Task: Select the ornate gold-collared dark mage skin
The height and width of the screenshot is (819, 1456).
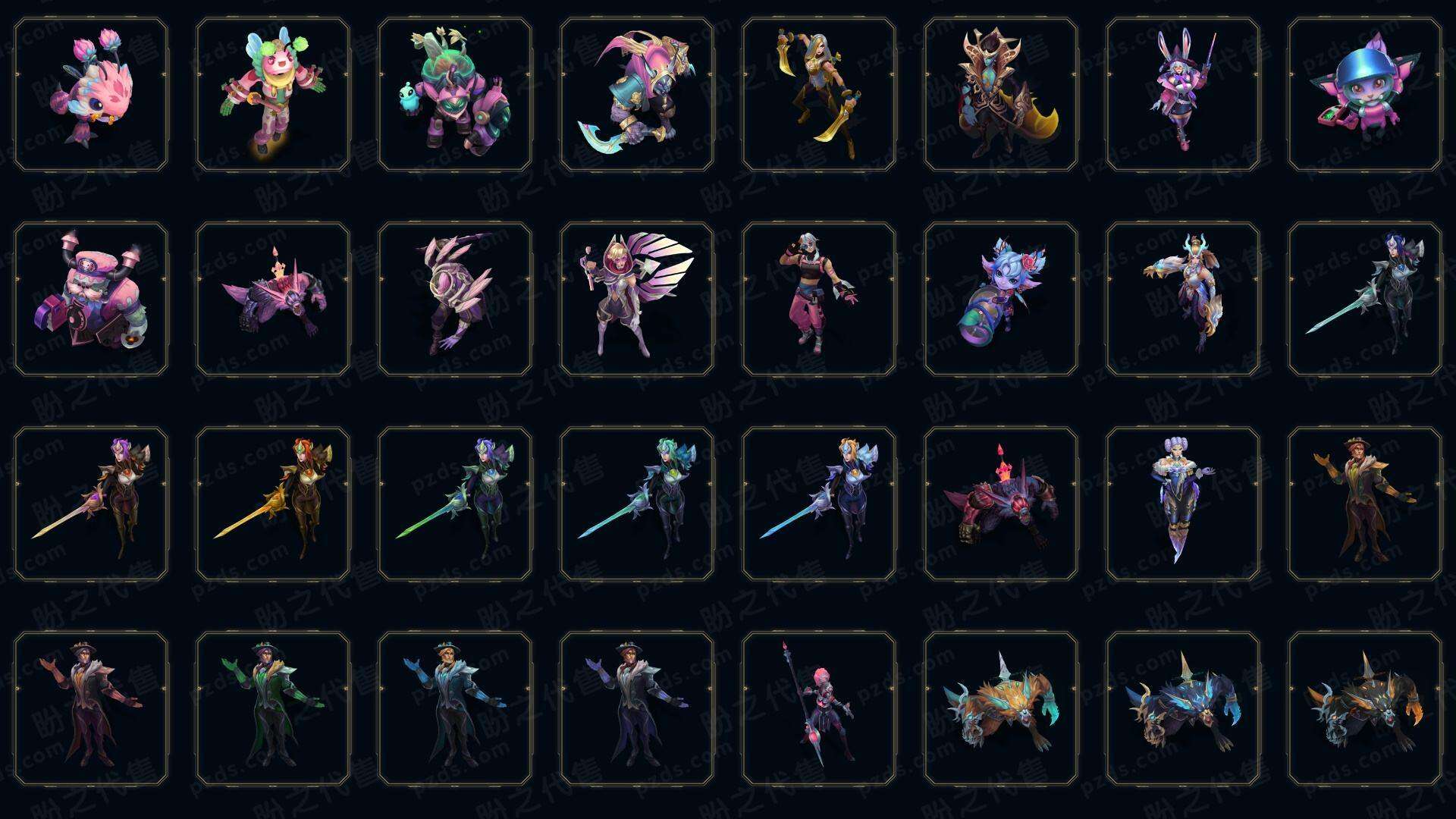Action: [1001, 94]
